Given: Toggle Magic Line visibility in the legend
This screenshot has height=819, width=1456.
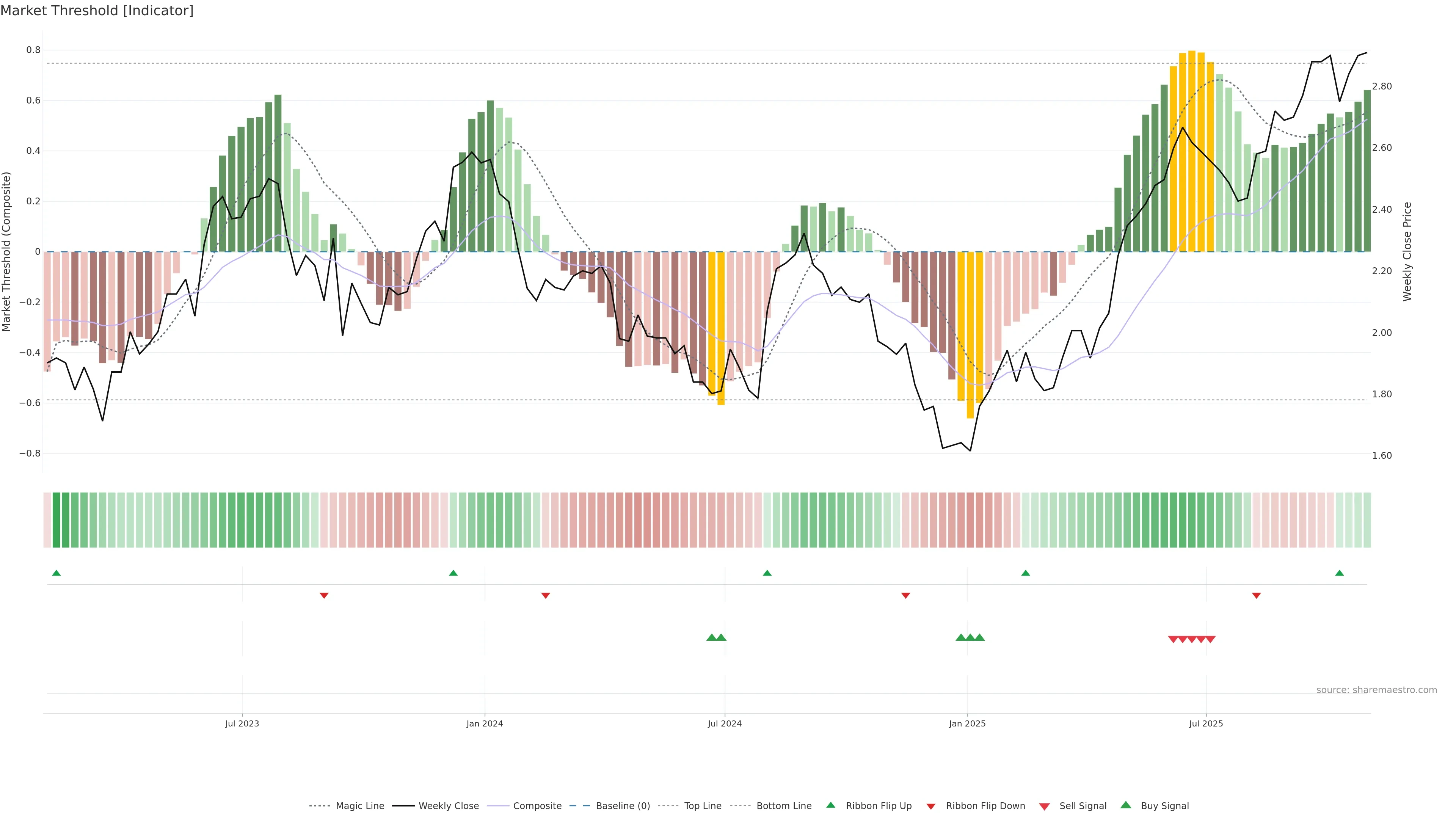Looking at the screenshot, I should click(359, 806).
